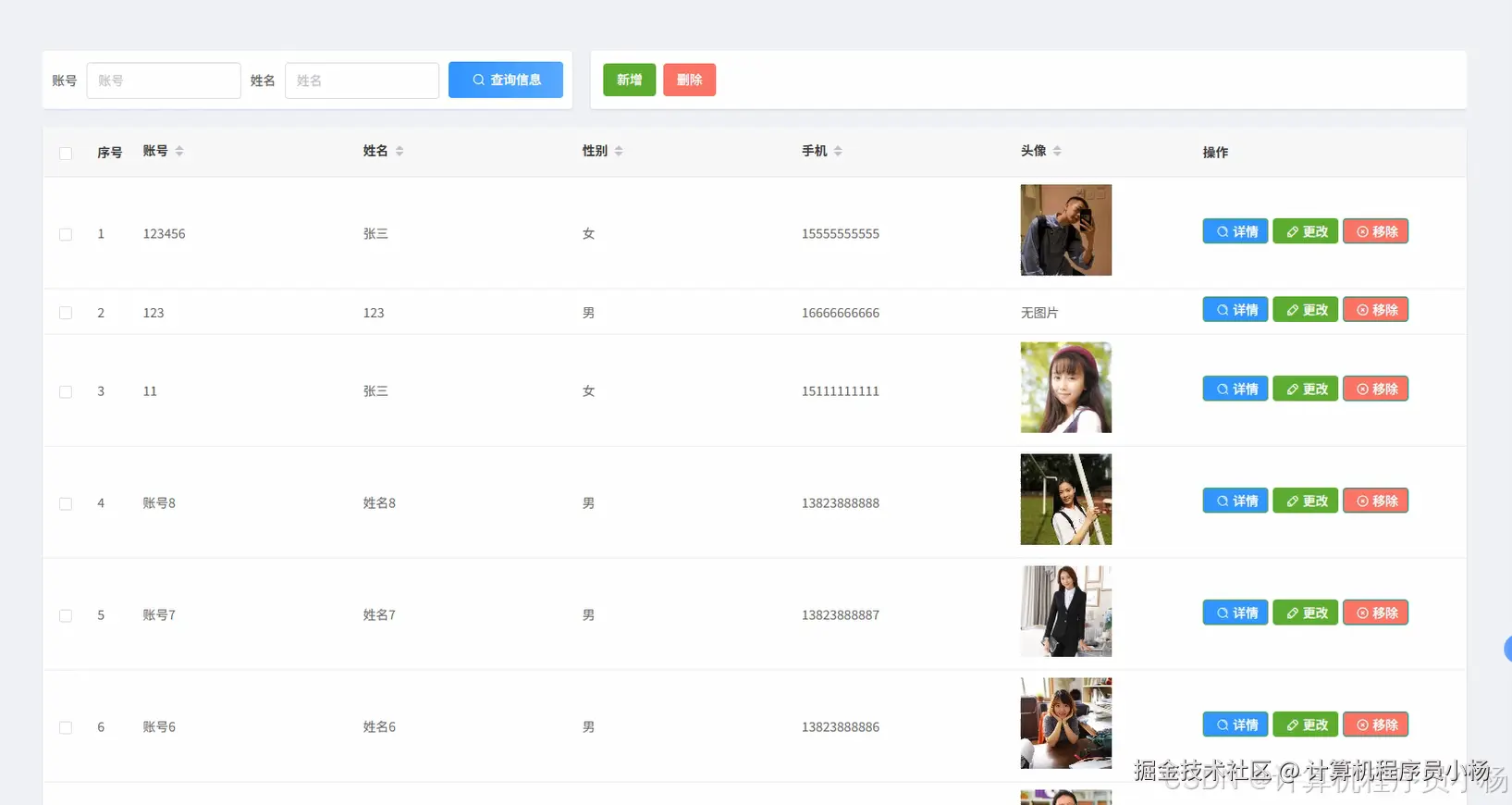Toggle the select-all checkbox in table header

coord(66,153)
